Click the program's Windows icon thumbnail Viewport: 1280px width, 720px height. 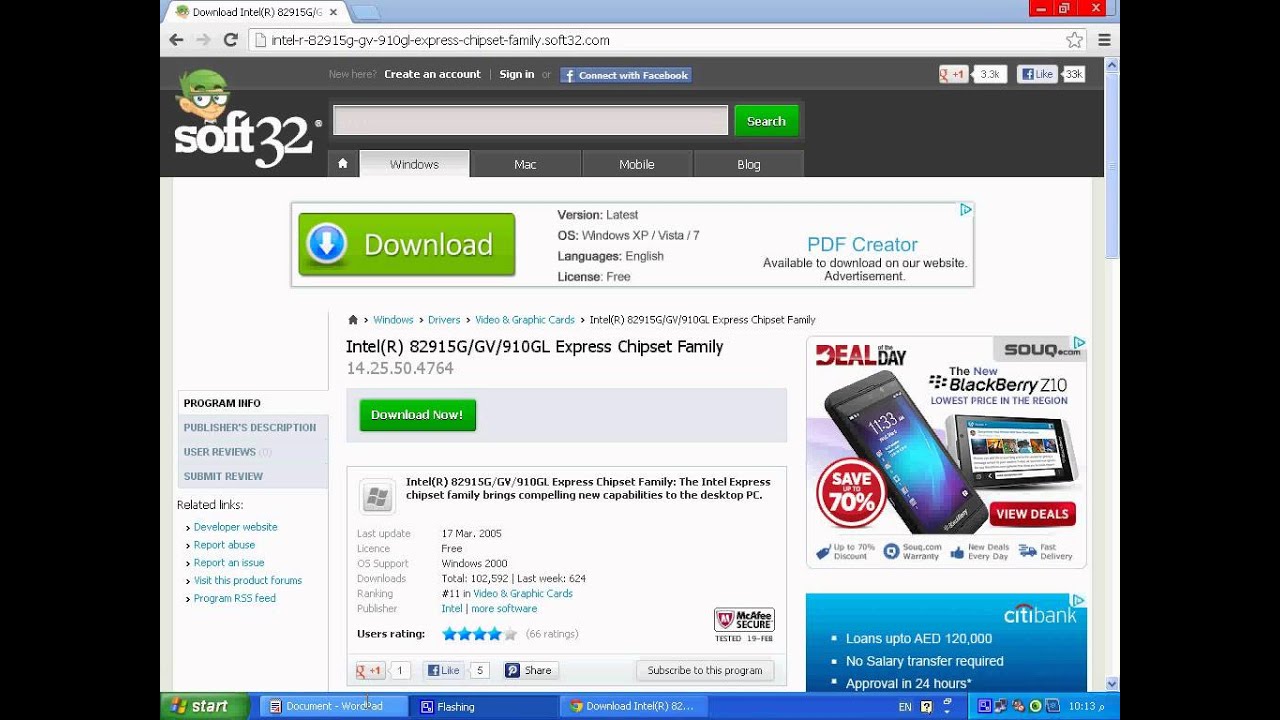[x=377, y=497]
